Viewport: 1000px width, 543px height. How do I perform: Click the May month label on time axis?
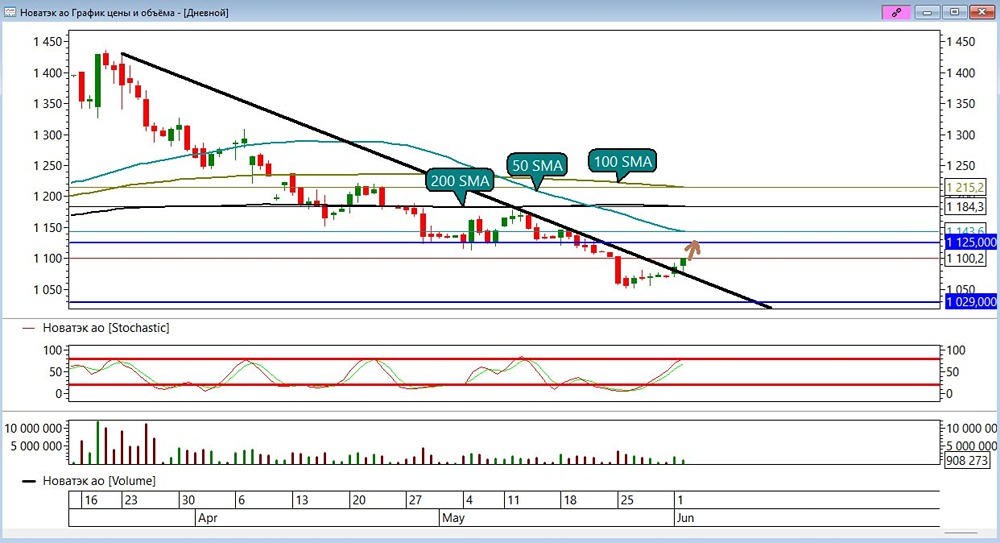[x=453, y=517]
